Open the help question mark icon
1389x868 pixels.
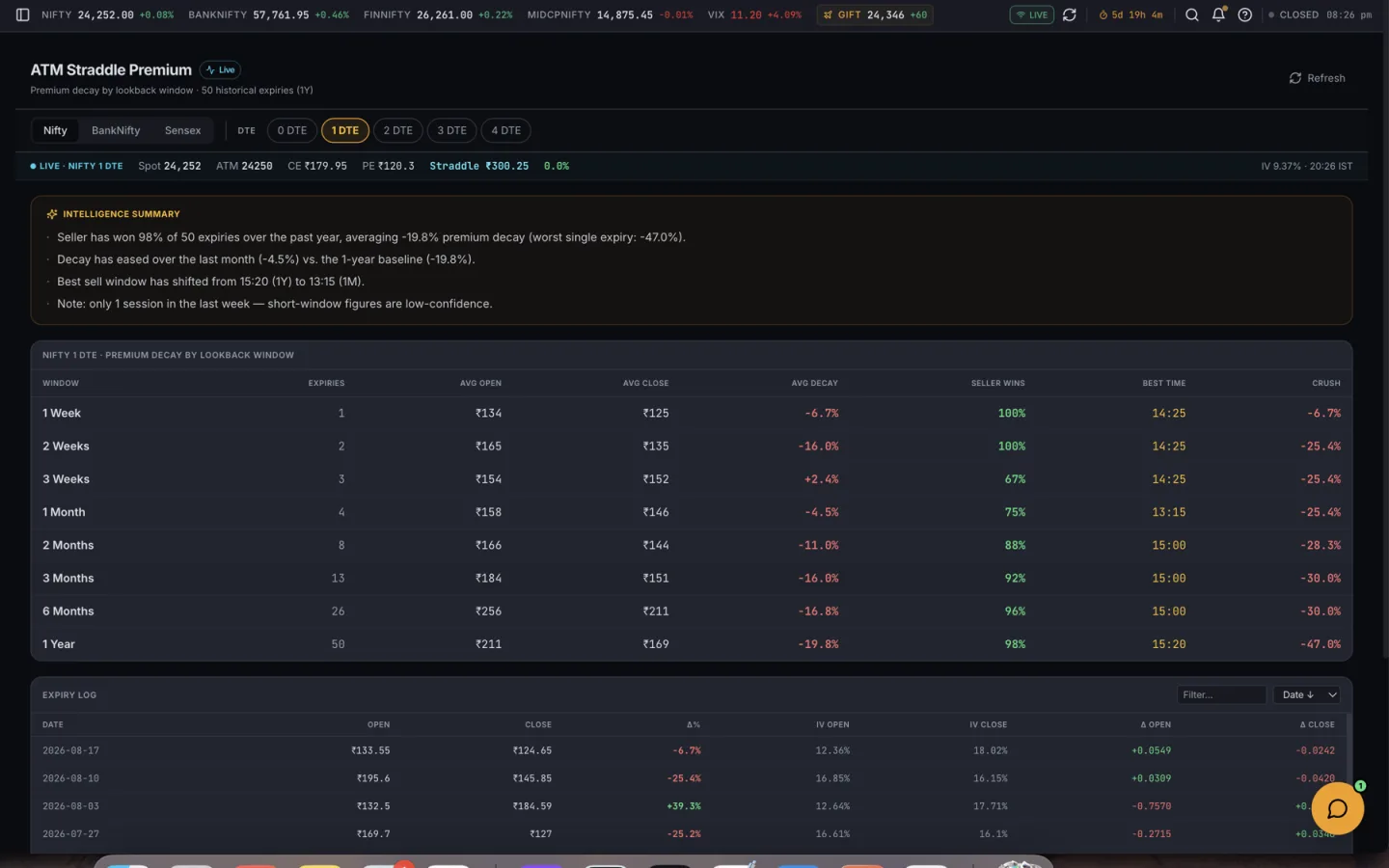1244,15
